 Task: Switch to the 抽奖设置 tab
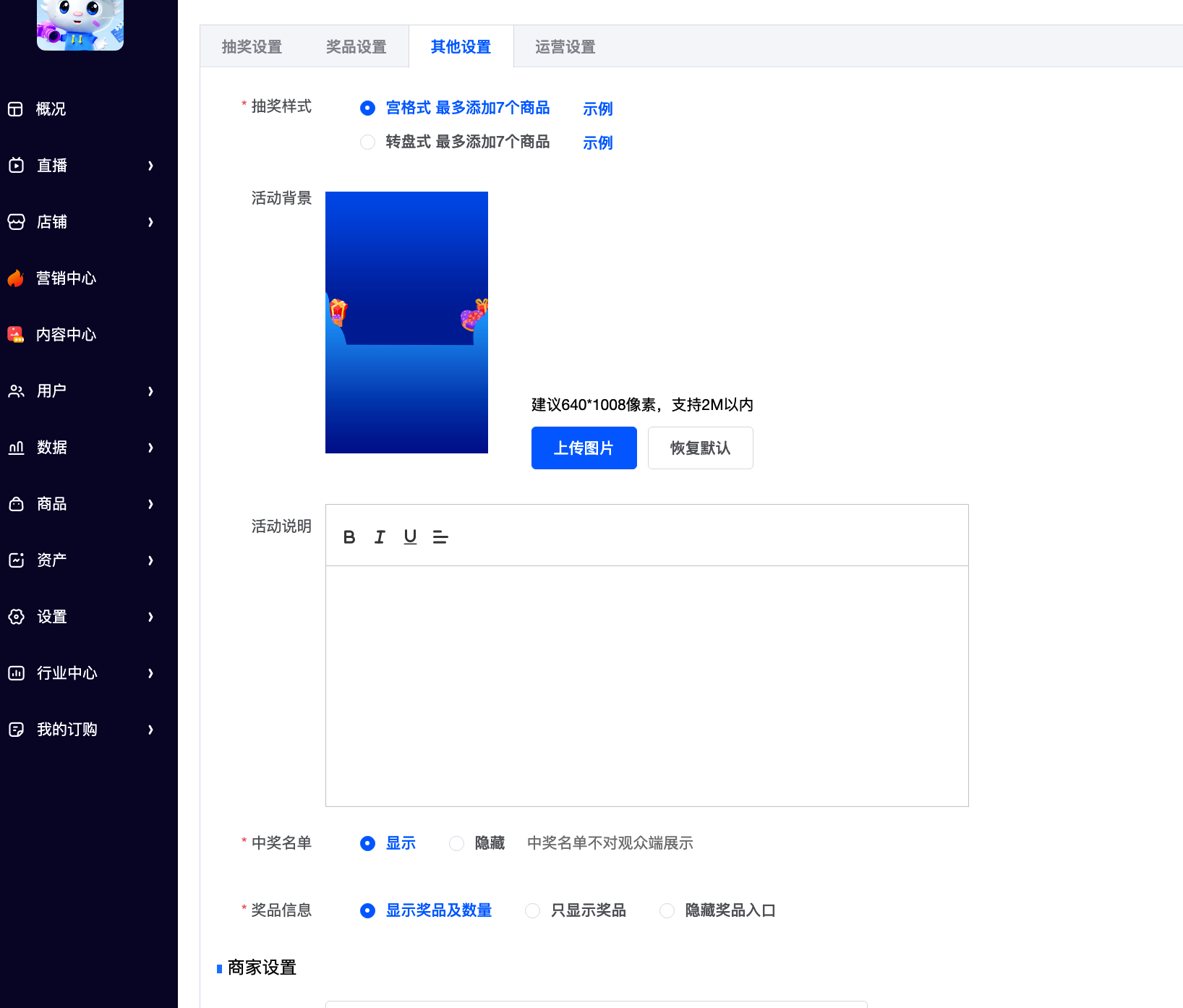point(252,47)
